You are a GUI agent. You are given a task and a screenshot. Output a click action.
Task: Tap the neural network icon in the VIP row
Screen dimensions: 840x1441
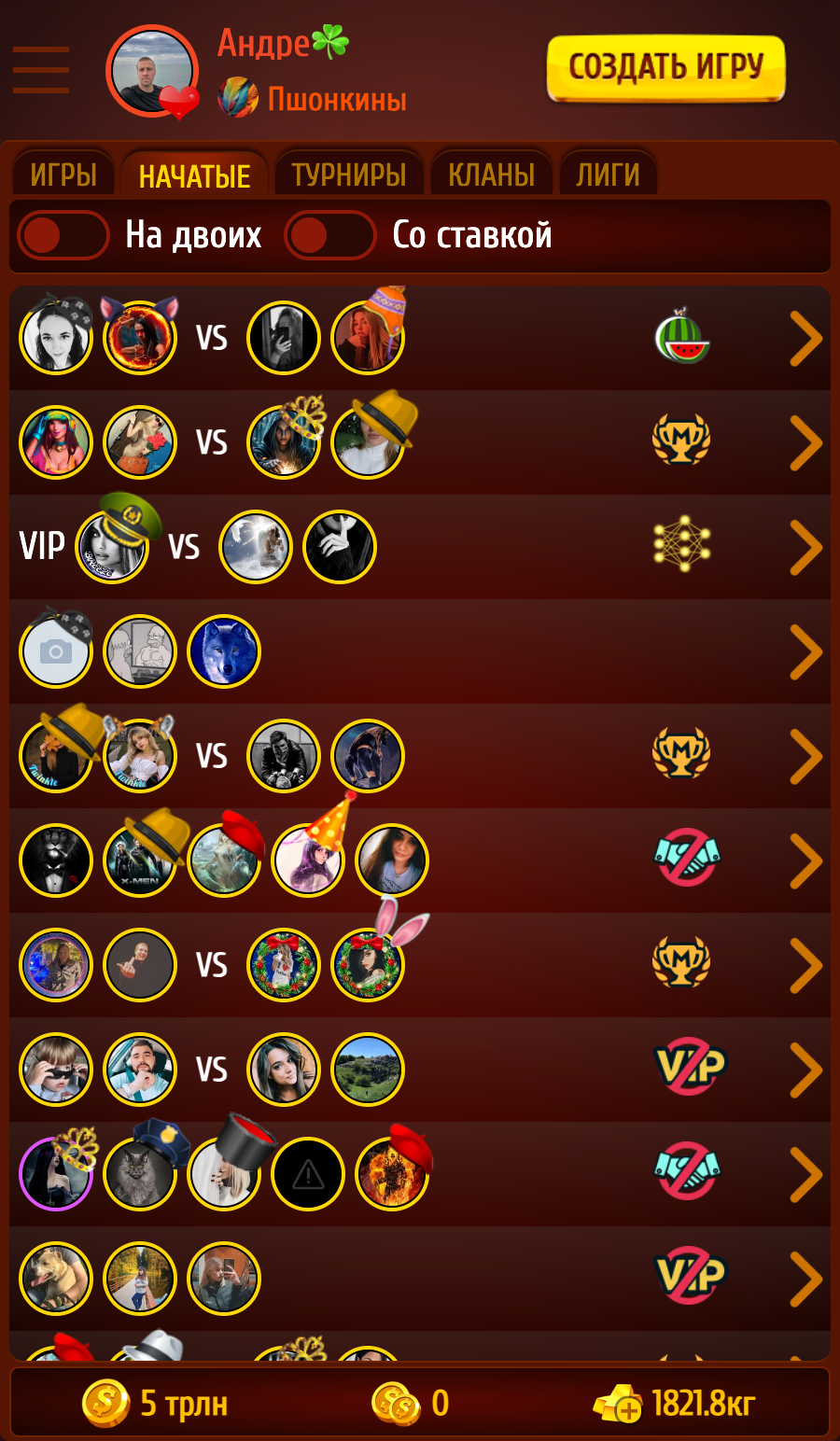click(x=682, y=544)
